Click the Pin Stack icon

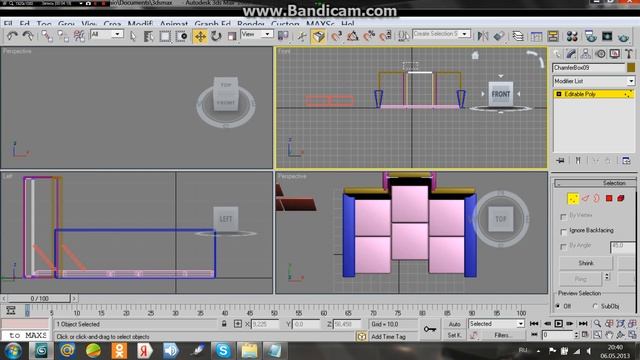560,161
